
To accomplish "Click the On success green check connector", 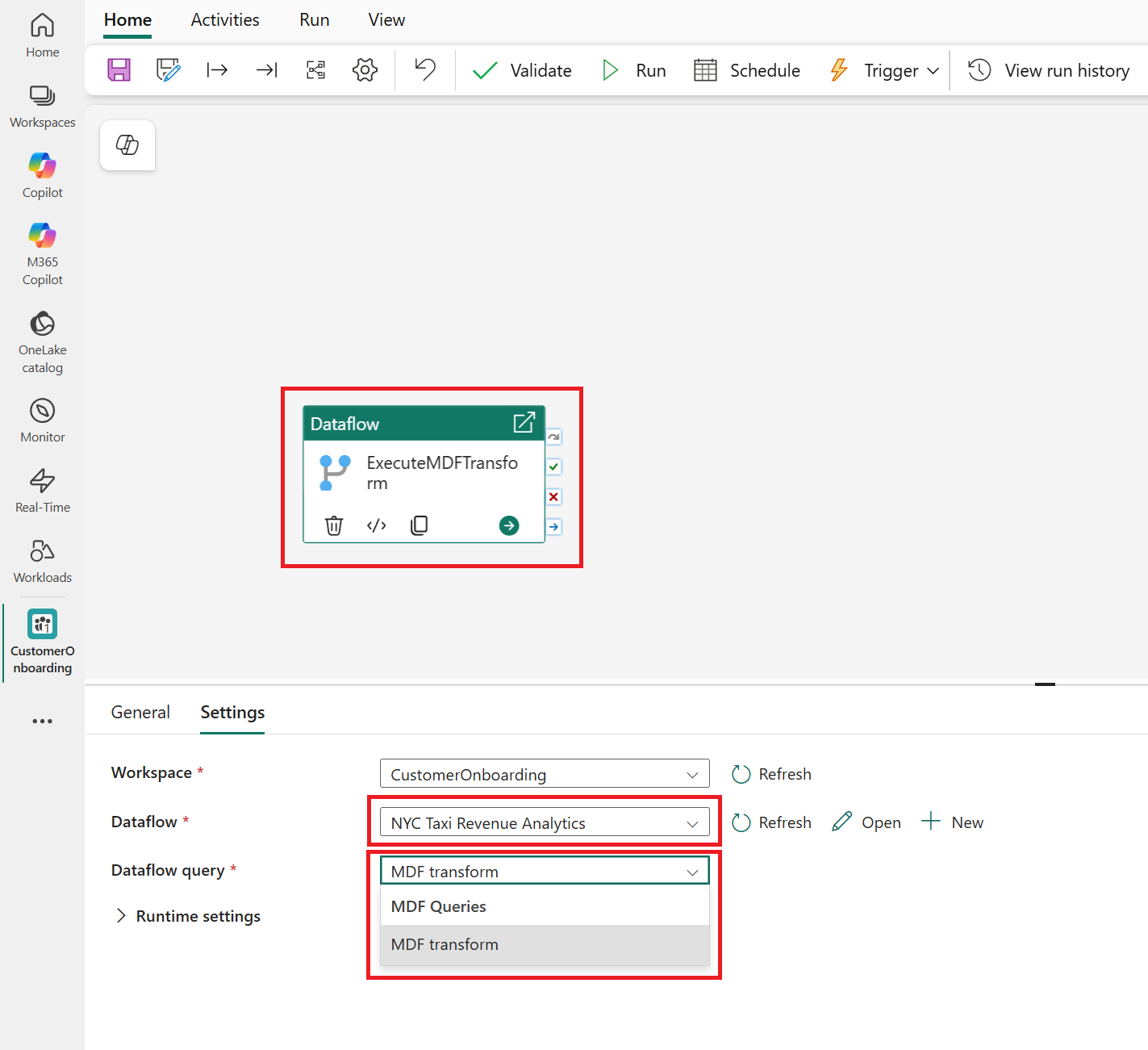I will (554, 466).
